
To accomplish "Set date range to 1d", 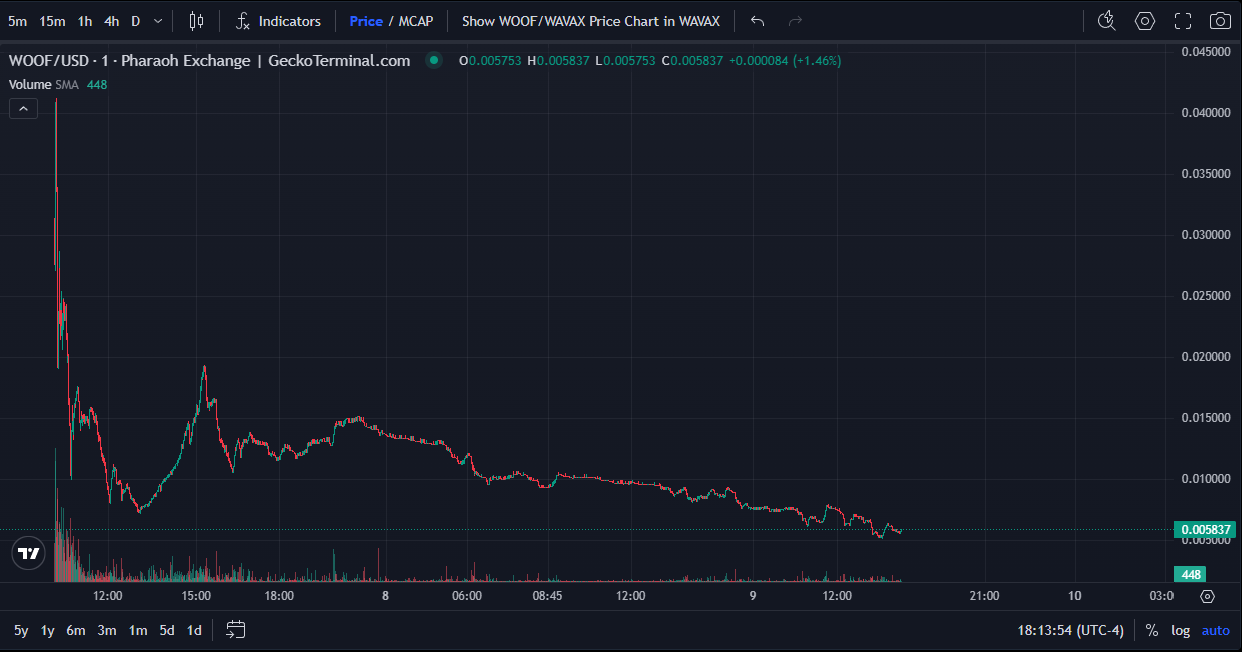I will click(x=194, y=630).
